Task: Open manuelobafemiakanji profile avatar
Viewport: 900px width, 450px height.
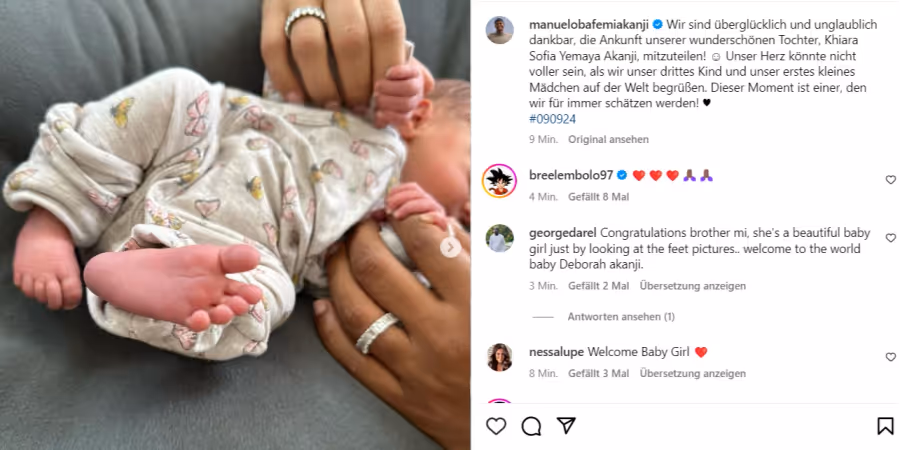Action: [499, 30]
